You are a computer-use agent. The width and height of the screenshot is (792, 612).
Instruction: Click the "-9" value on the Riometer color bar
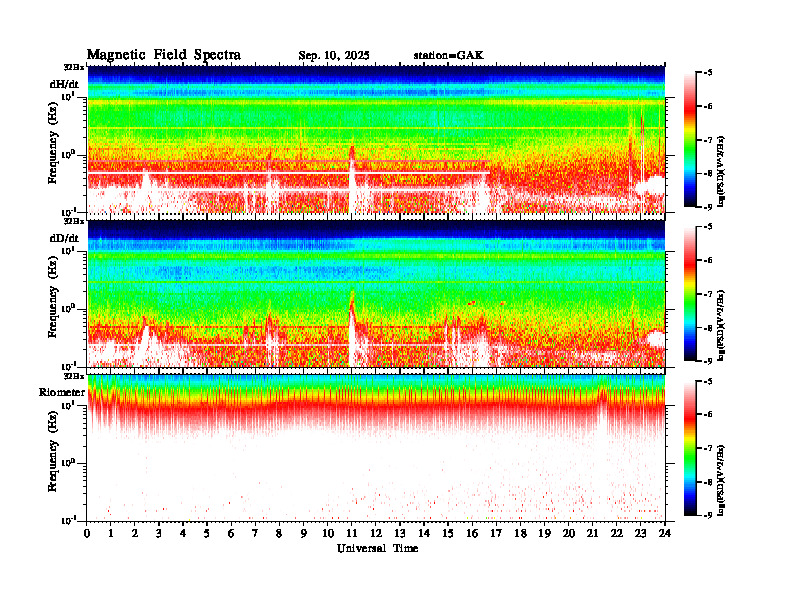click(708, 515)
